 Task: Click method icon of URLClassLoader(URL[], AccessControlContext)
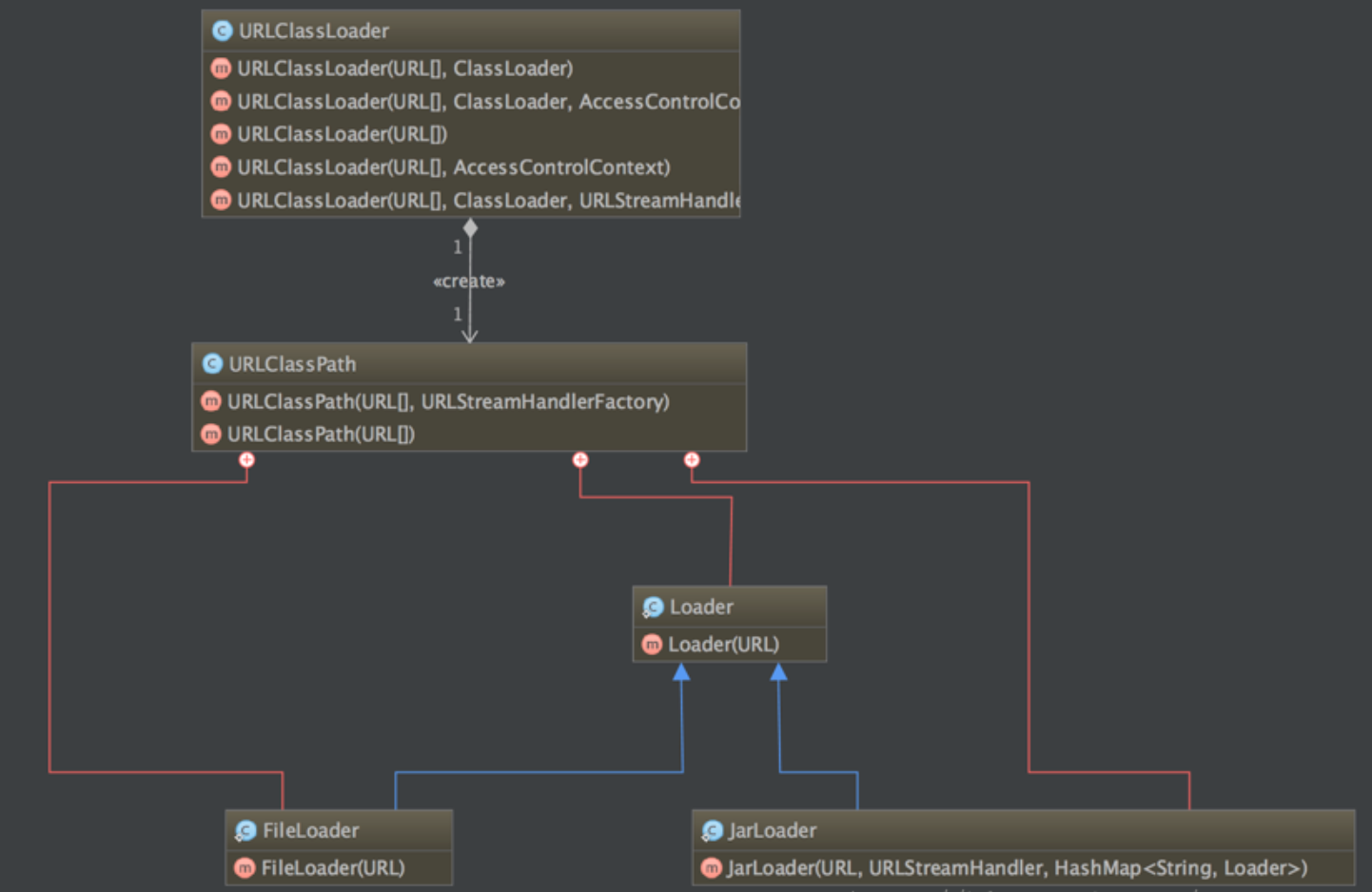click(221, 167)
